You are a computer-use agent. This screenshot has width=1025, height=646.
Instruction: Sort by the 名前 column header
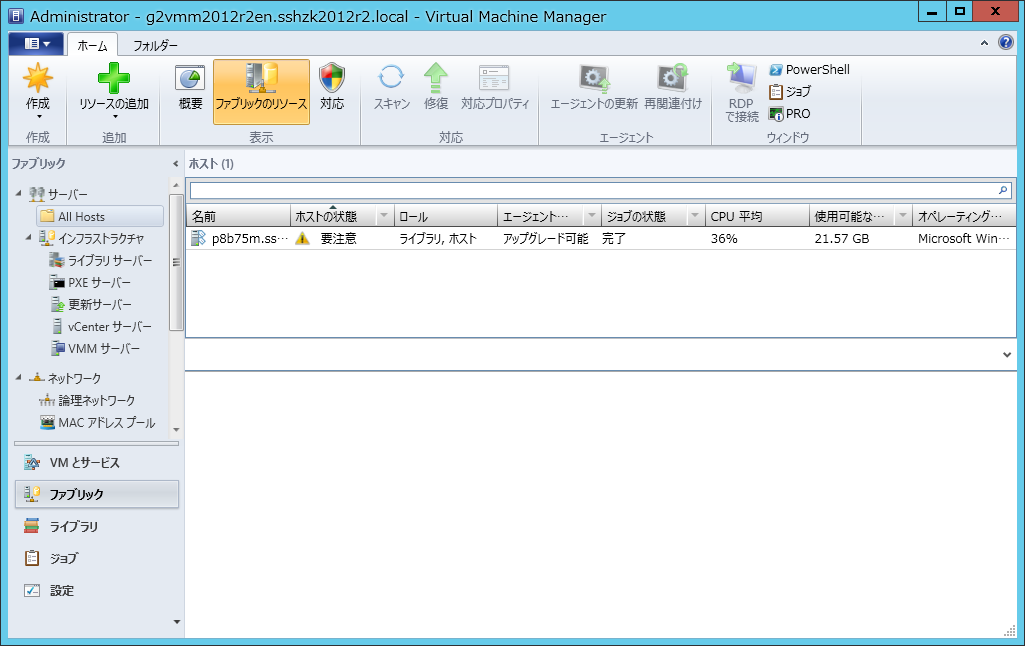tap(238, 216)
